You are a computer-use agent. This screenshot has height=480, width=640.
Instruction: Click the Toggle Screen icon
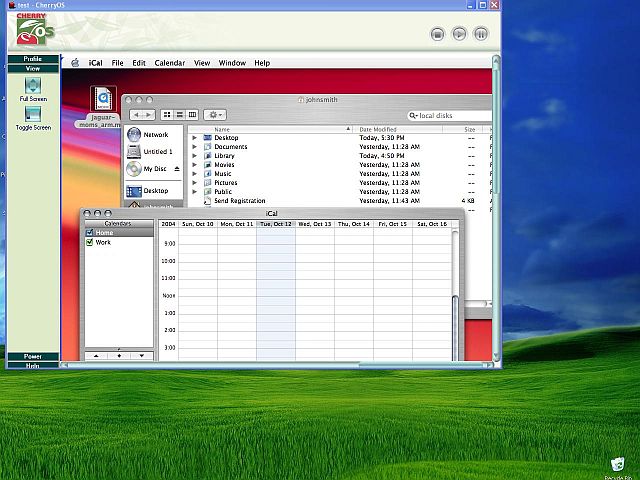33,114
